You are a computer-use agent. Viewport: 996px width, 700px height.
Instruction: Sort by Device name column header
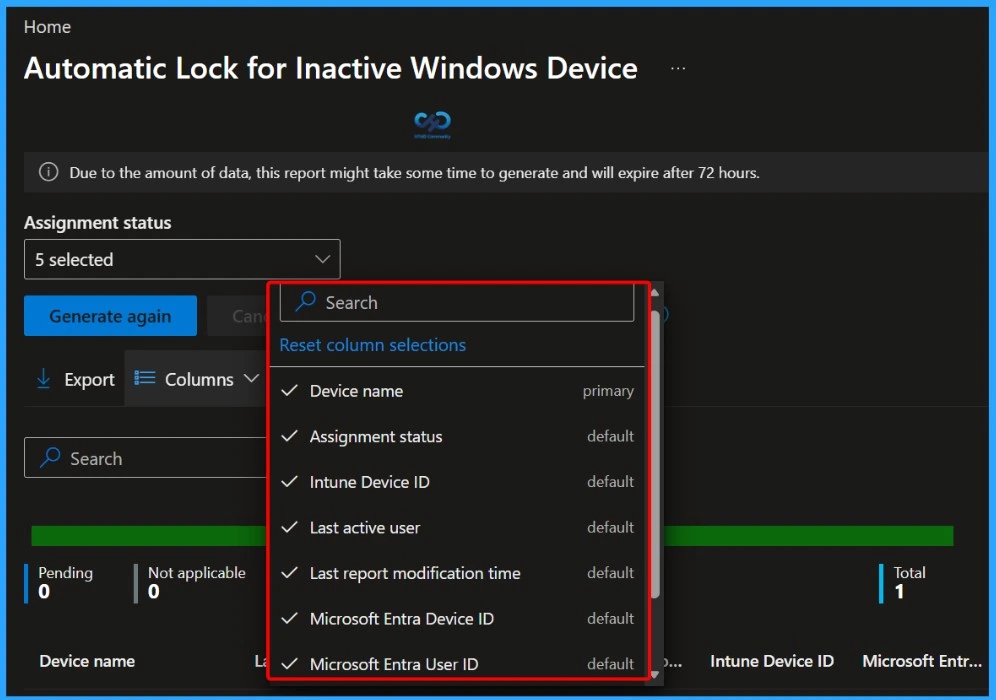[87, 661]
